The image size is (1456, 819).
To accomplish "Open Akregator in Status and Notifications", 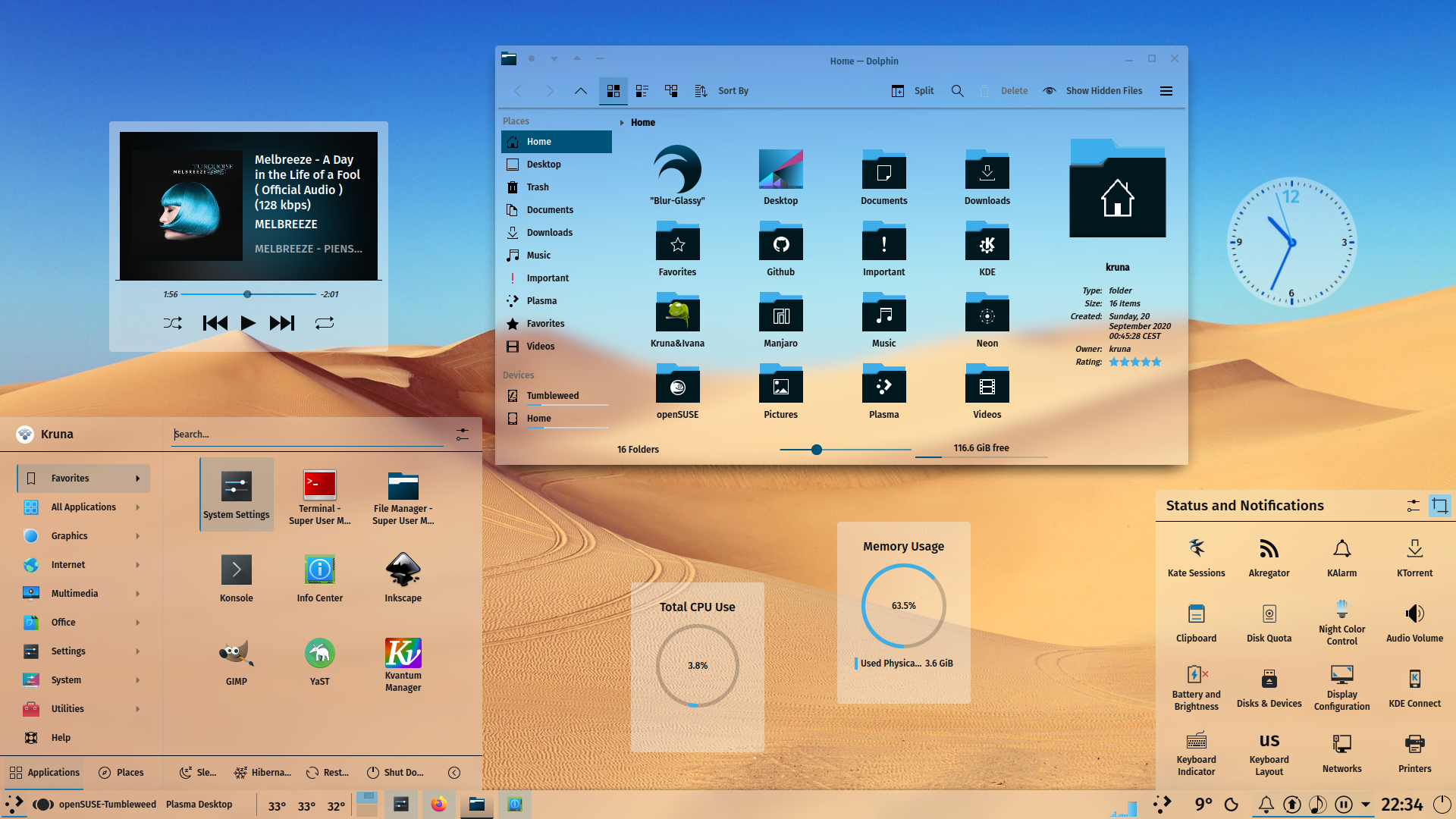I will [x=1269, y=557].
